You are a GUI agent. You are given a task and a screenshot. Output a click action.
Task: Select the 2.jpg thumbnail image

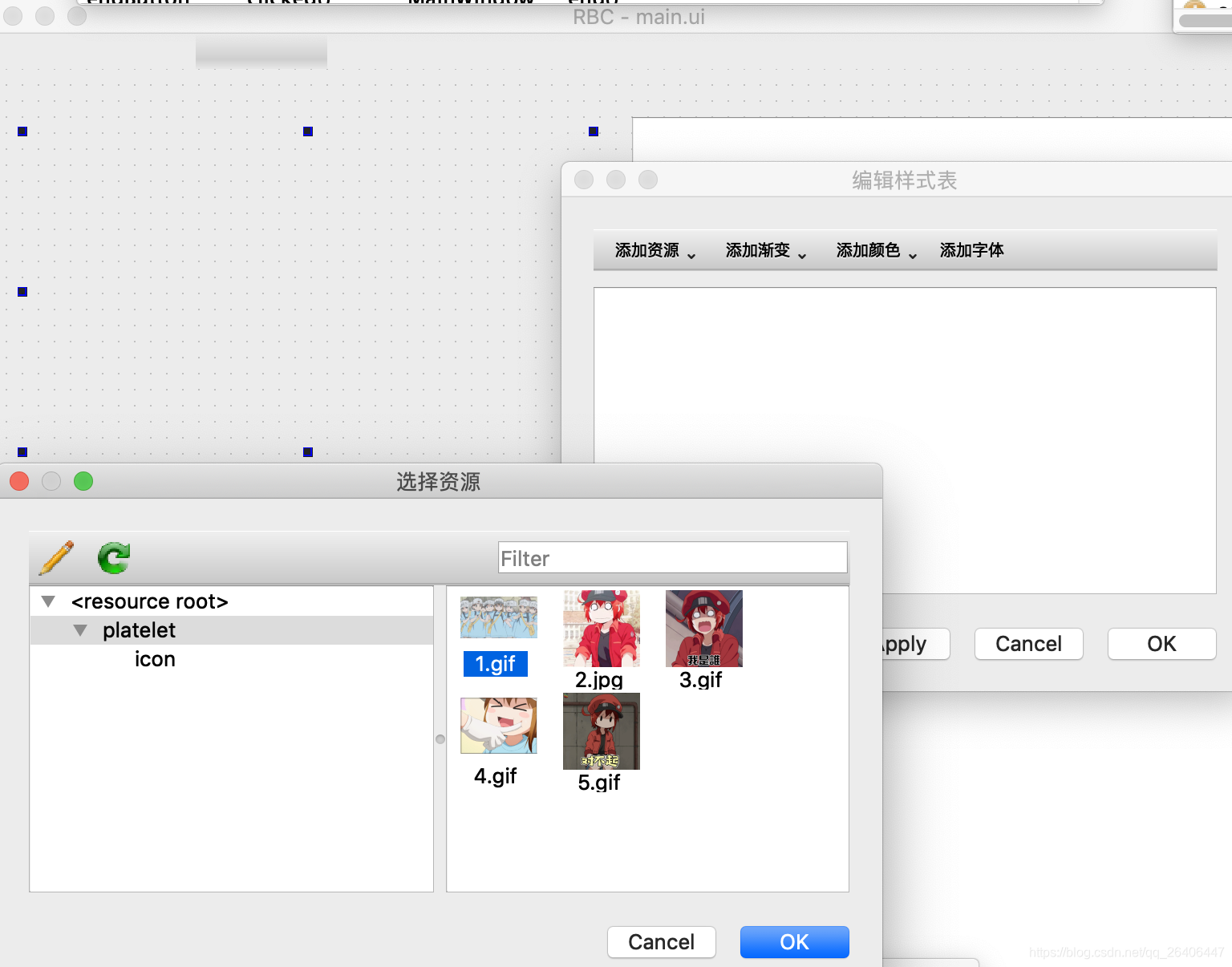coord(602,629)
